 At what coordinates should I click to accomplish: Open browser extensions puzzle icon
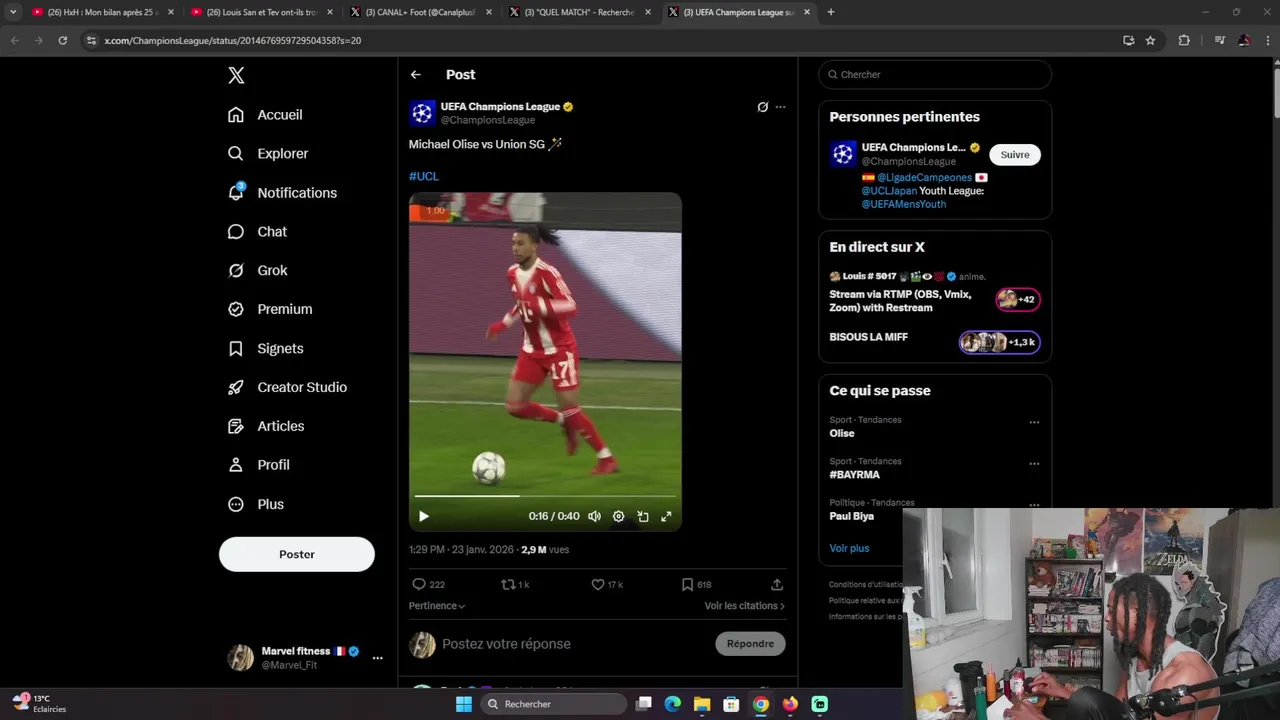[1184, 40]
